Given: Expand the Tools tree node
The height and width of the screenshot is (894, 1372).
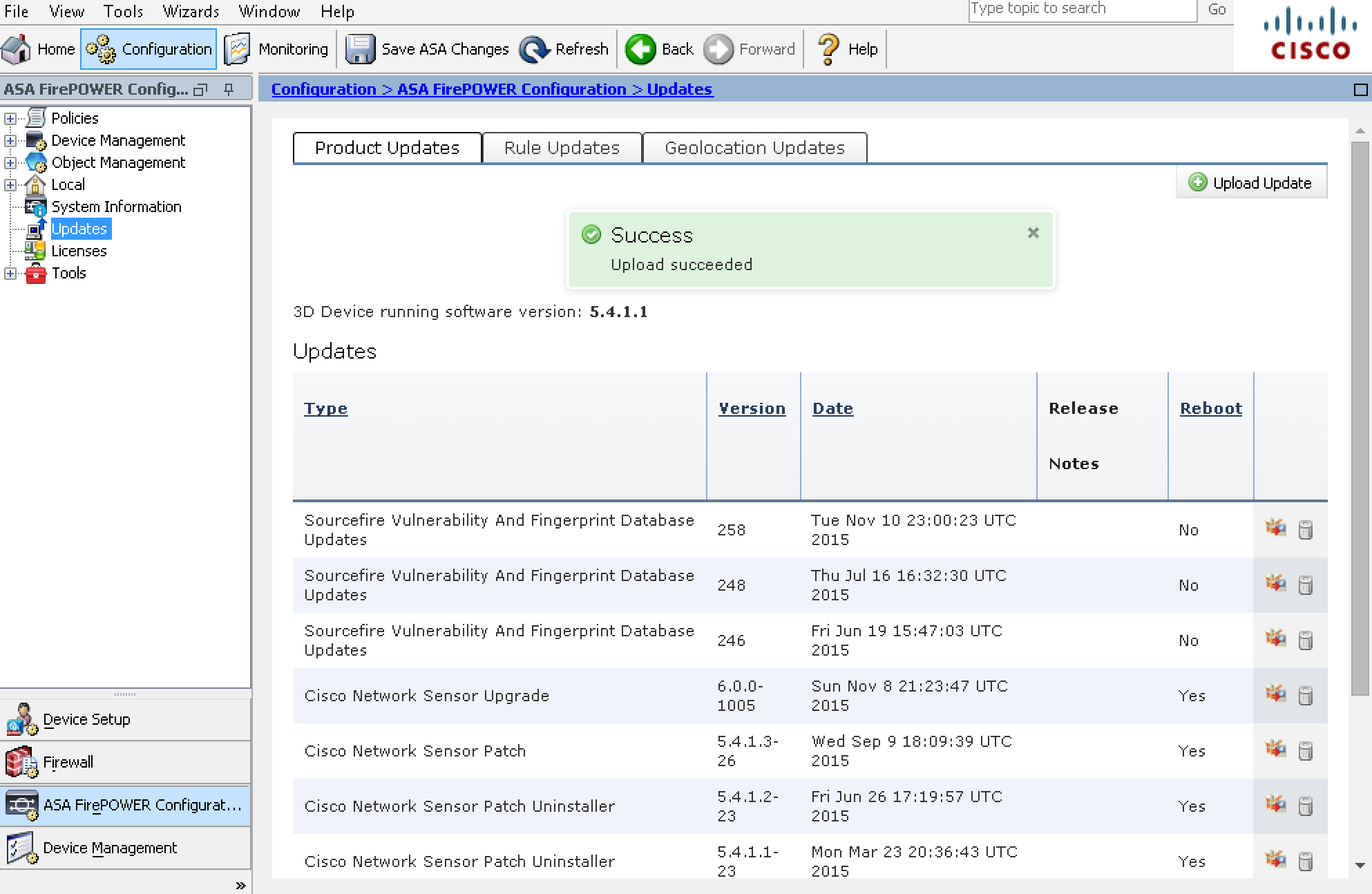Looking at the screenshot, I should [10, 273].
